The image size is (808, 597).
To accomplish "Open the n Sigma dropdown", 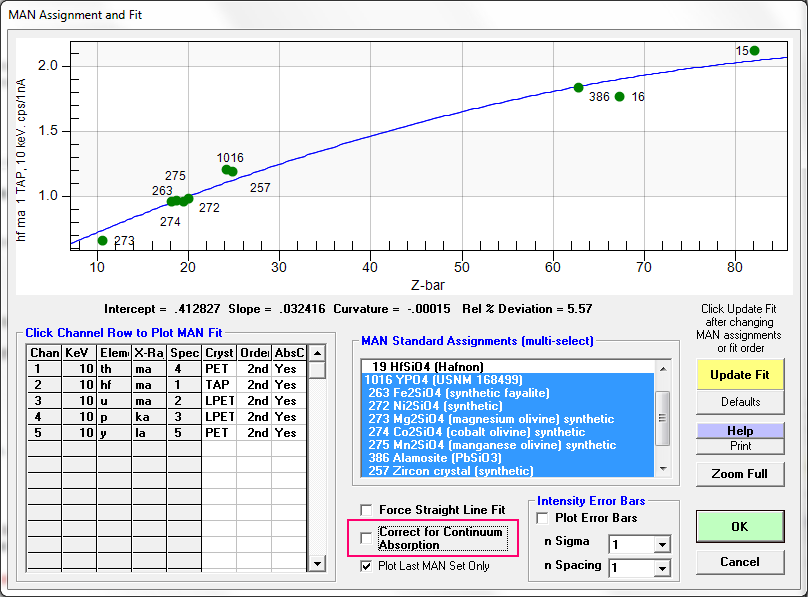I will (x=660, y=545).
